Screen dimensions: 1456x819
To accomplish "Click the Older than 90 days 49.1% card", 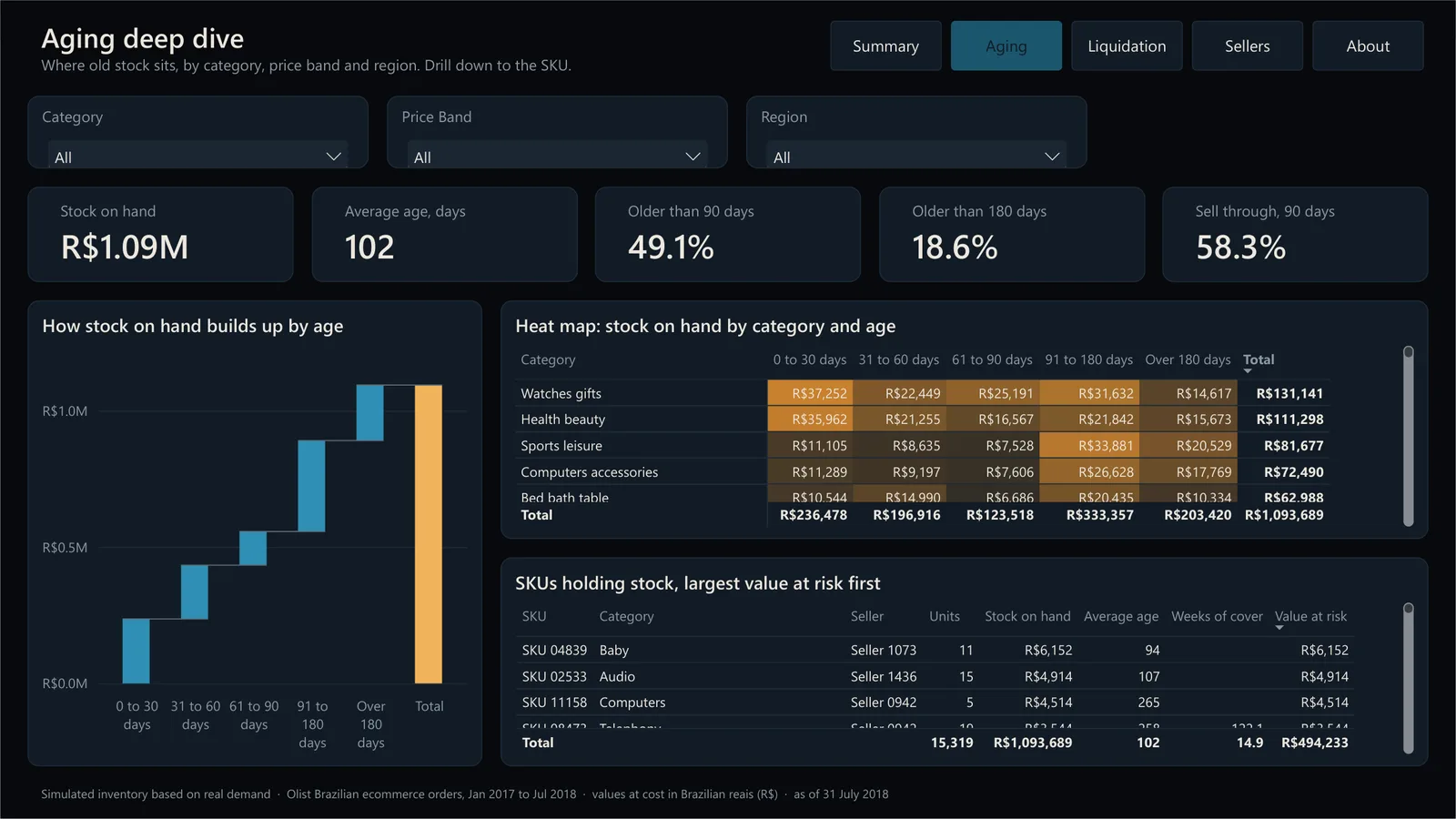I will 728,234.
